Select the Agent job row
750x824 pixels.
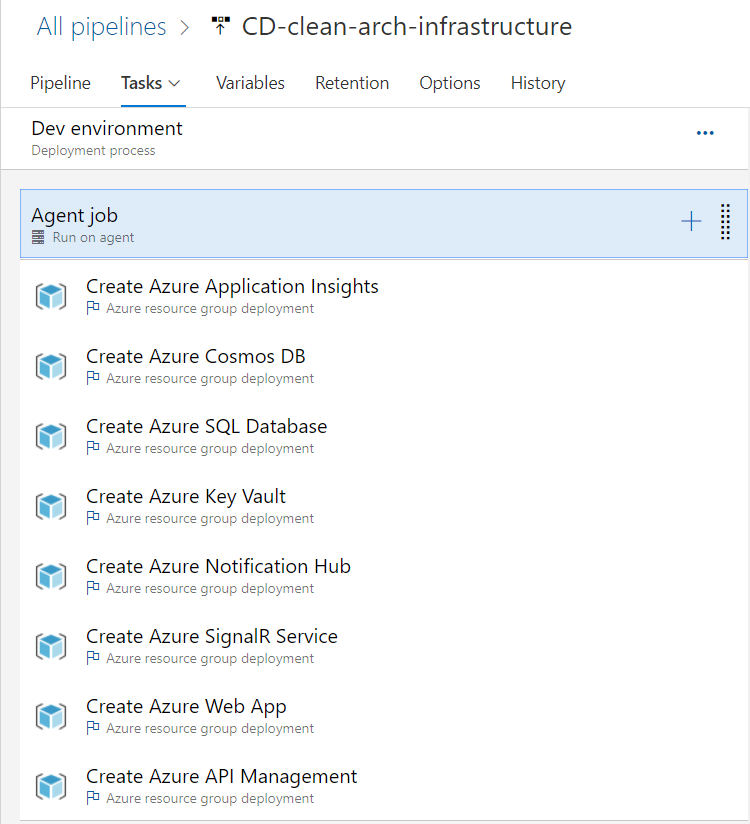pyautogui.click(x=384, y=223)
